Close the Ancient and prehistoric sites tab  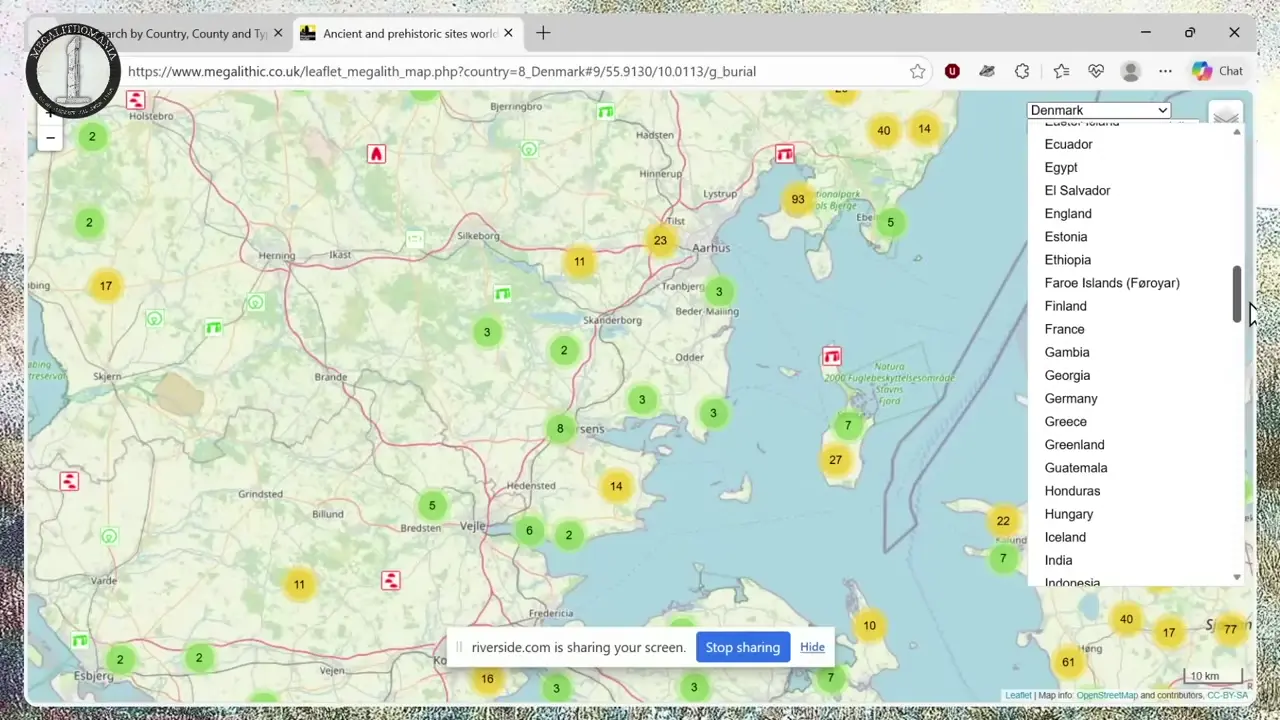click(x=508, y=33)
